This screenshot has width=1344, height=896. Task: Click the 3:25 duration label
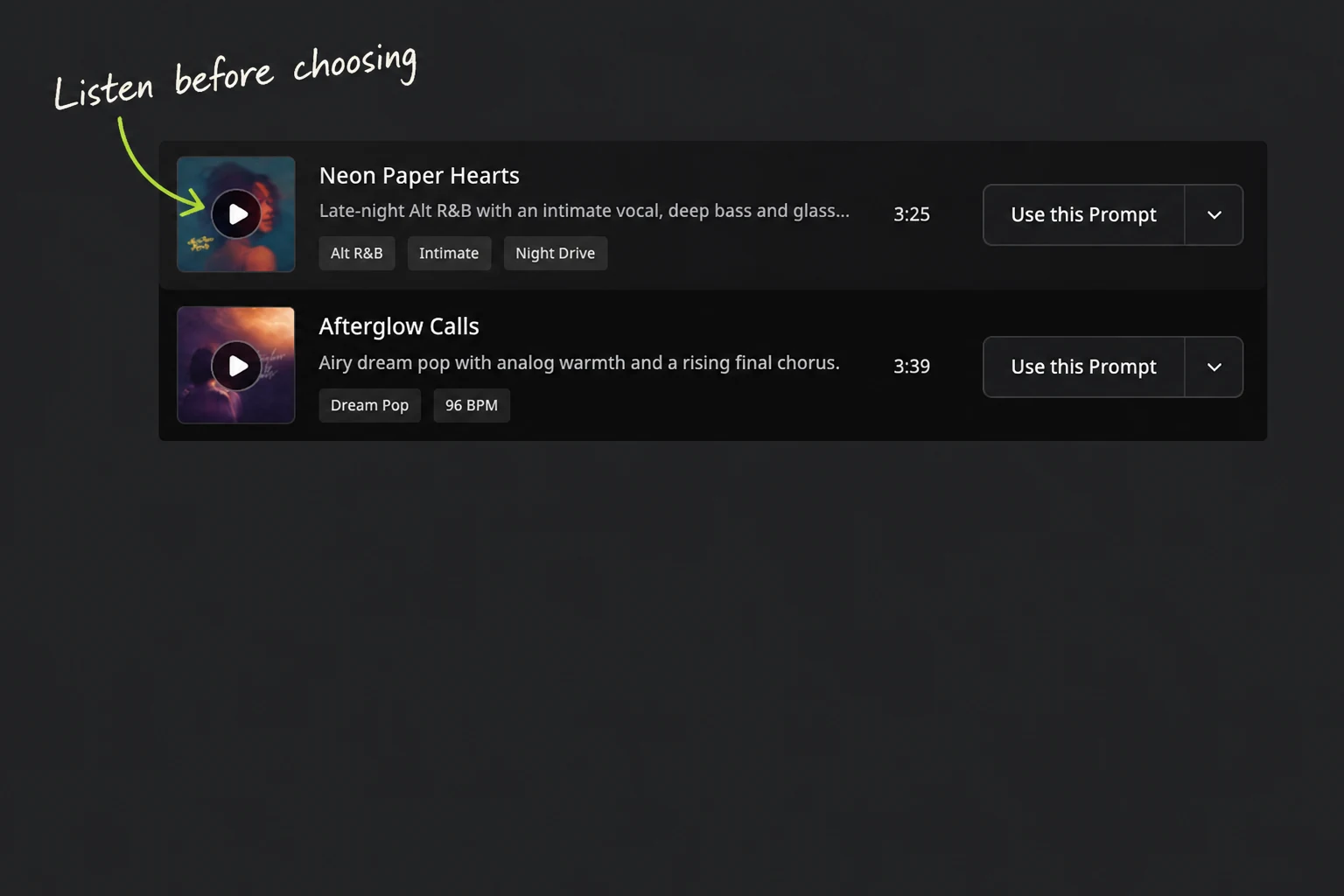(x=911, y=214)
